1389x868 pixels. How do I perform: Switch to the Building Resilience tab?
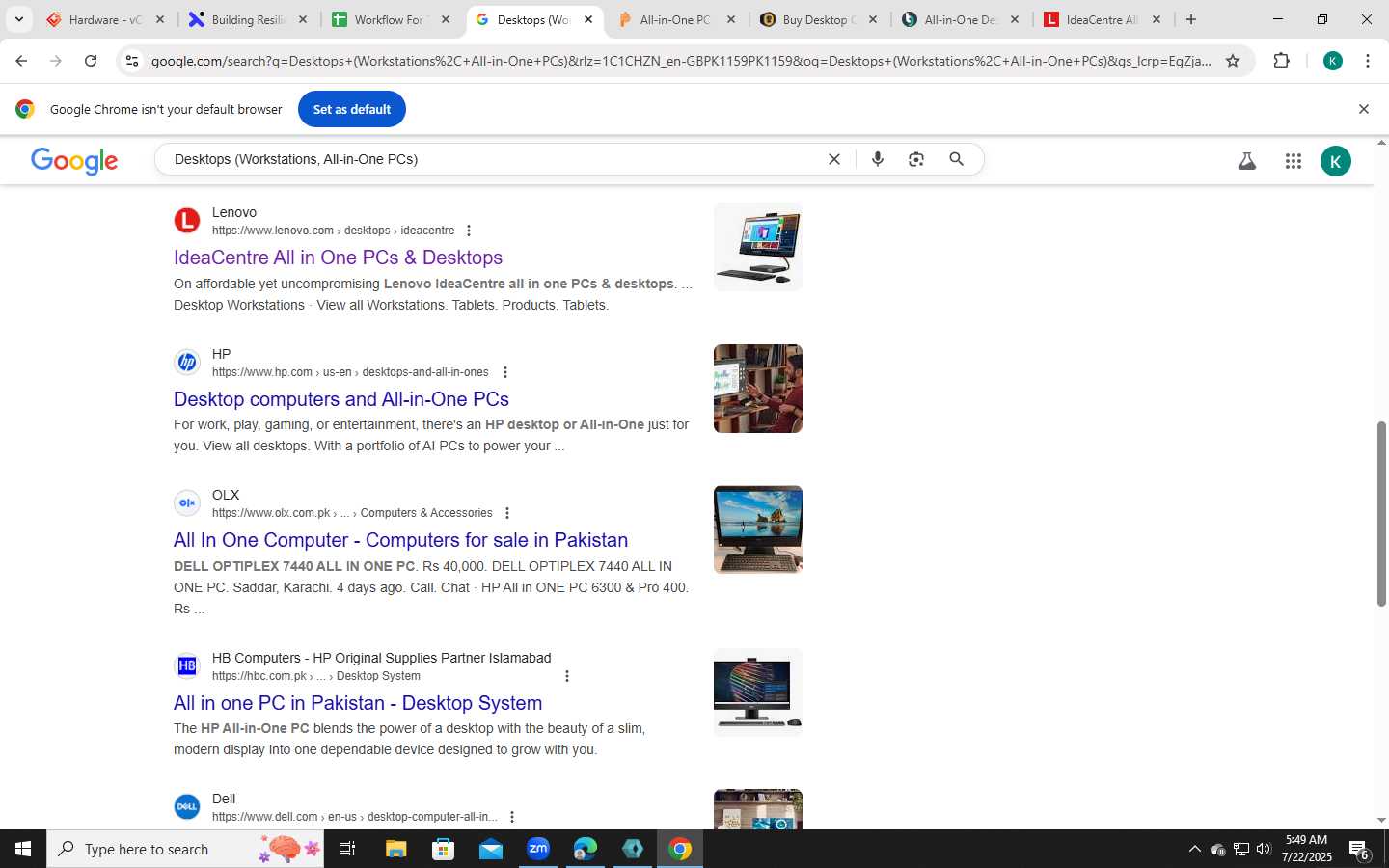click(x=247, y=19)
